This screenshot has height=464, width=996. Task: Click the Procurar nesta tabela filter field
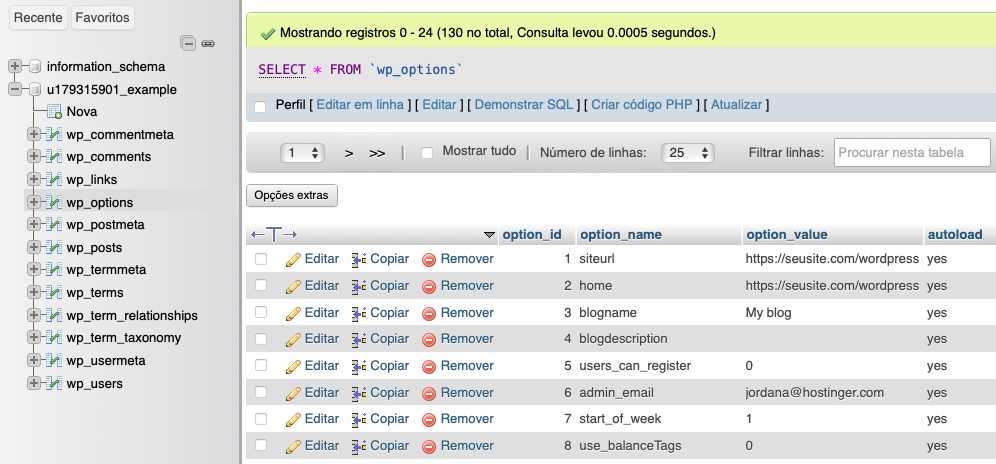[x=912, y=153]
